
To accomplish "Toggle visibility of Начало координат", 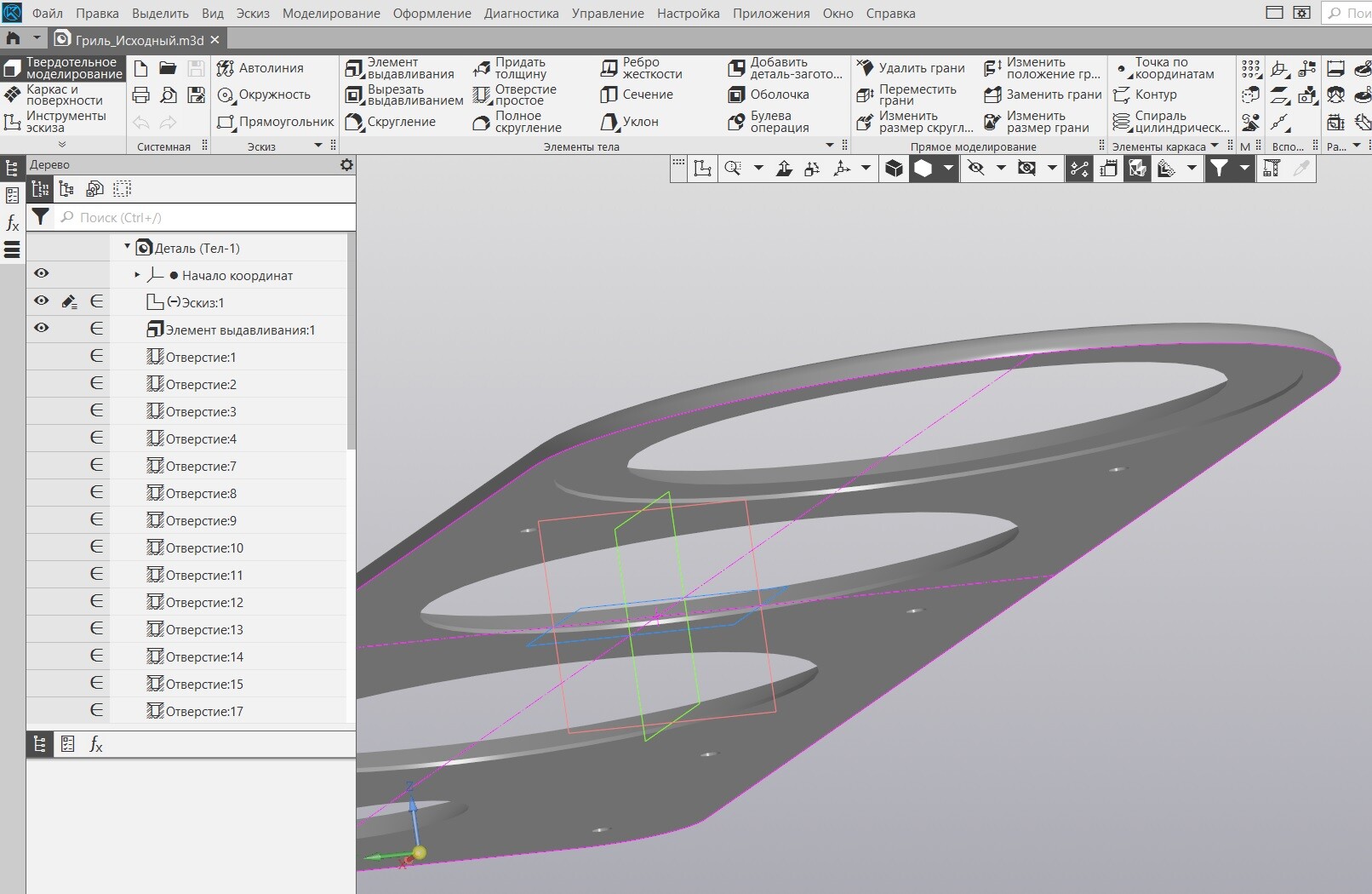I will point(41,273).
